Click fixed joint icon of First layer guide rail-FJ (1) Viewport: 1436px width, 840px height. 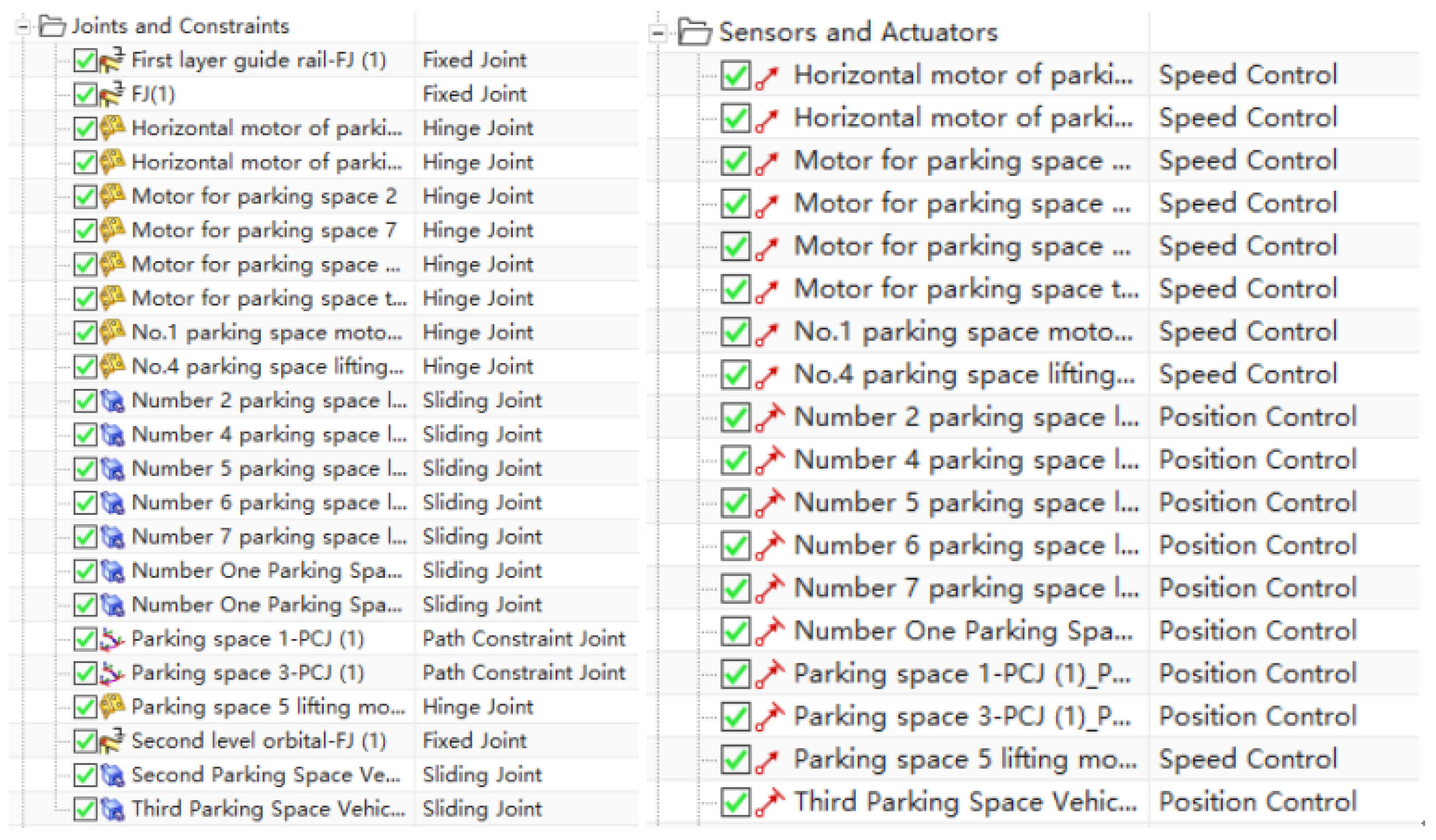(112, 60)
